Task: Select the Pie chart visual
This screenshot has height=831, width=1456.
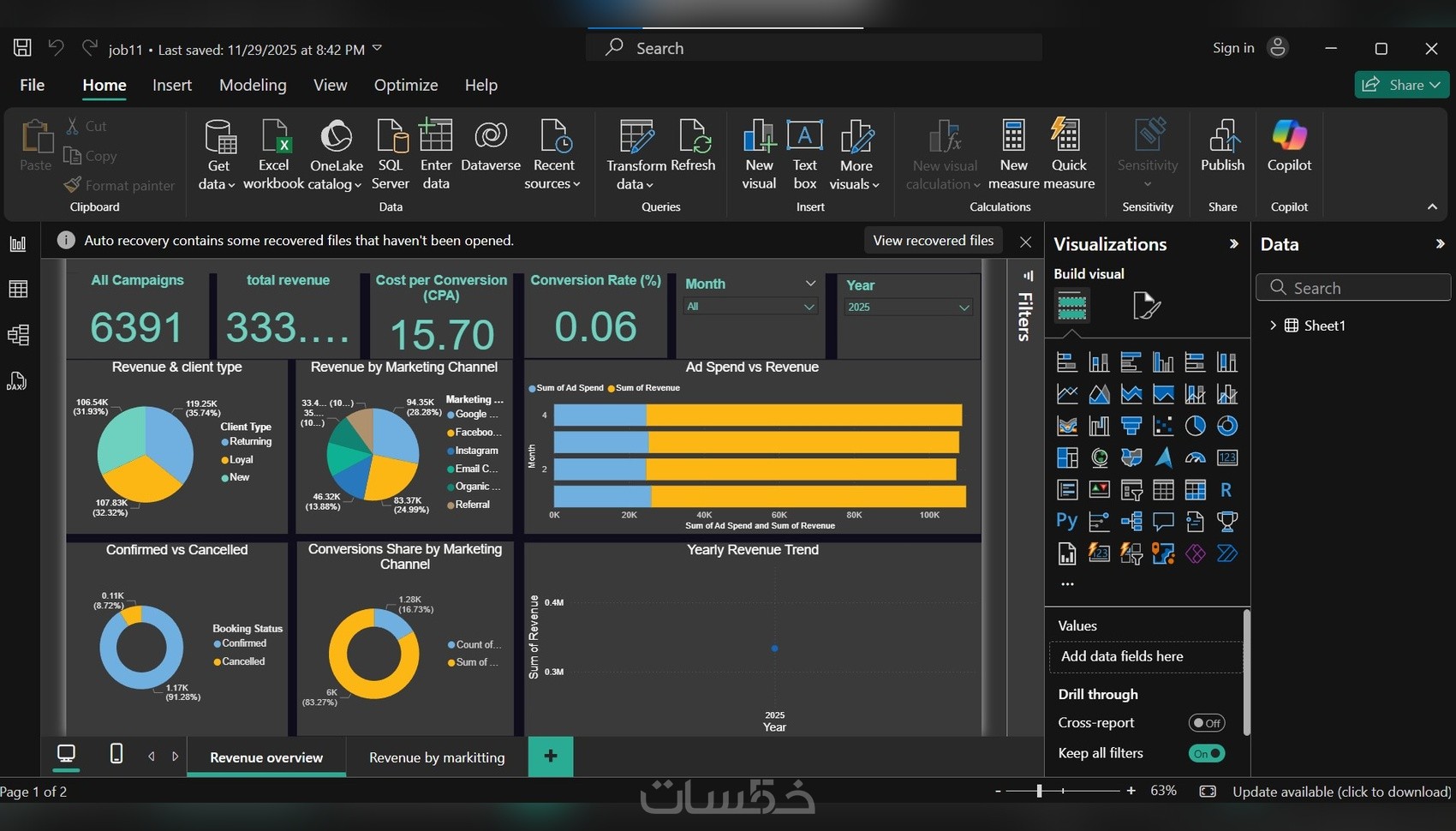Action: pyautogui.click(x=1195, y=426)
